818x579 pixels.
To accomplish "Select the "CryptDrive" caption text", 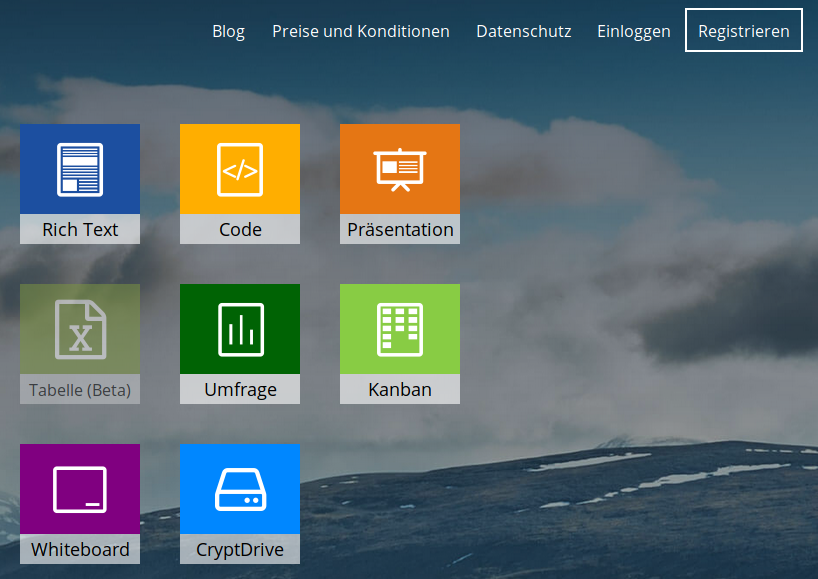I will (240, 549).
